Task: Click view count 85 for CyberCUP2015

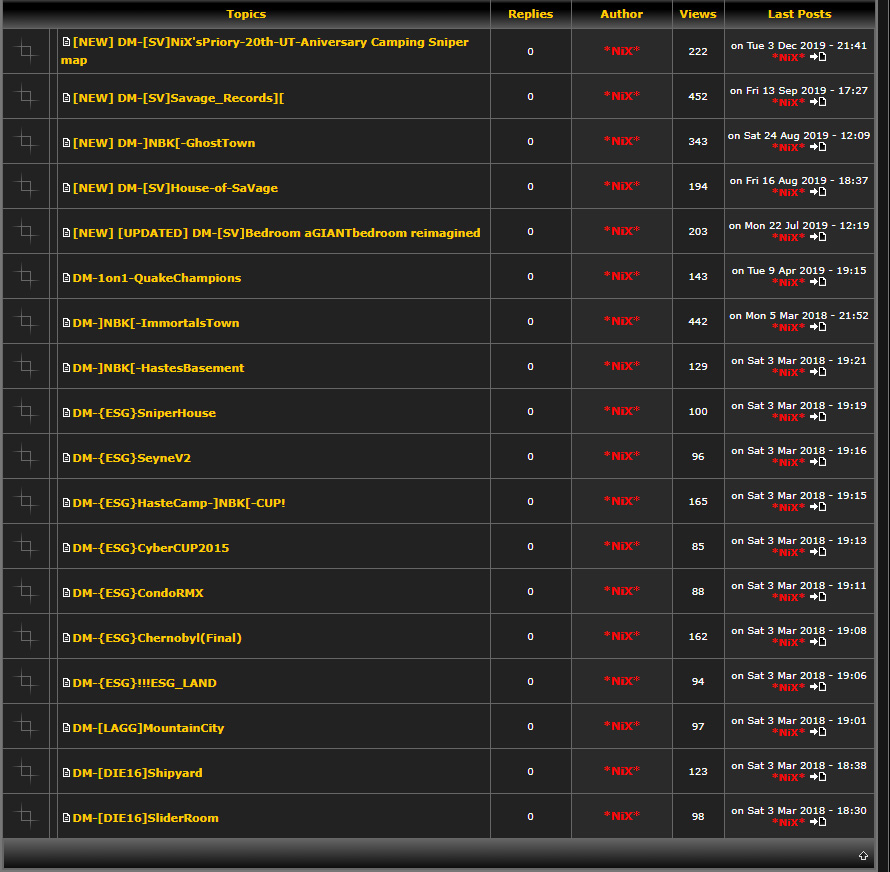Action: pos(698,546)
